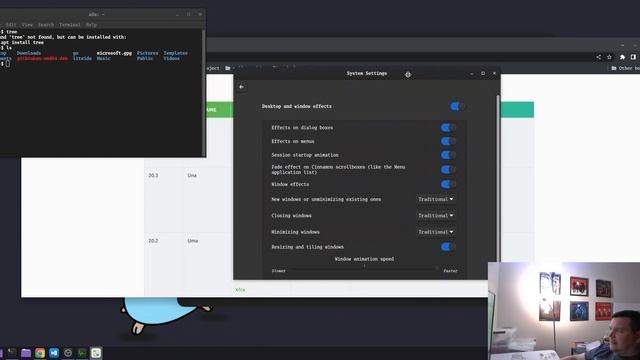
Task: Toggle Effects on dialog boxes
Action: 448,128
